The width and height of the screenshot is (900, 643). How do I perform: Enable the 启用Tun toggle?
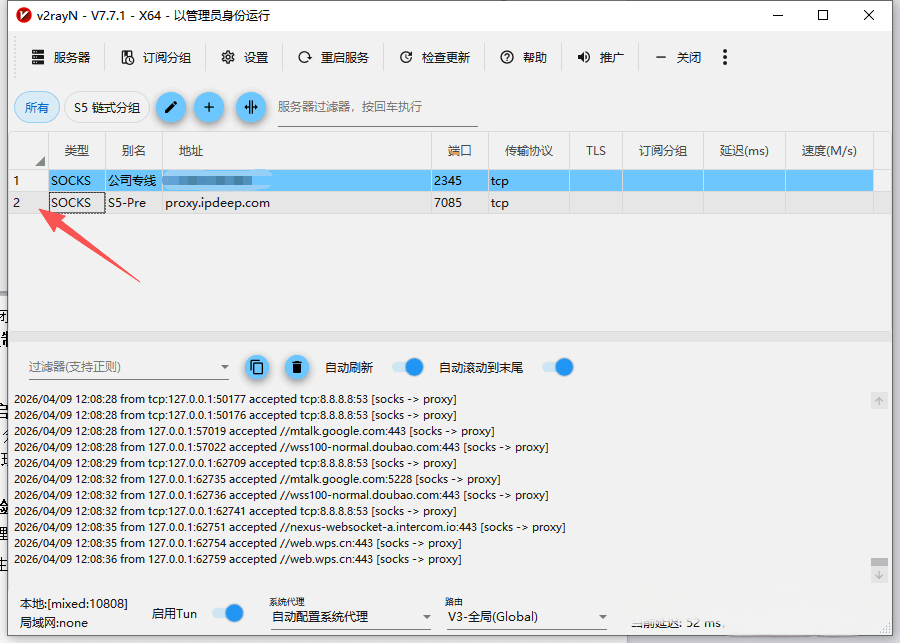230,613
